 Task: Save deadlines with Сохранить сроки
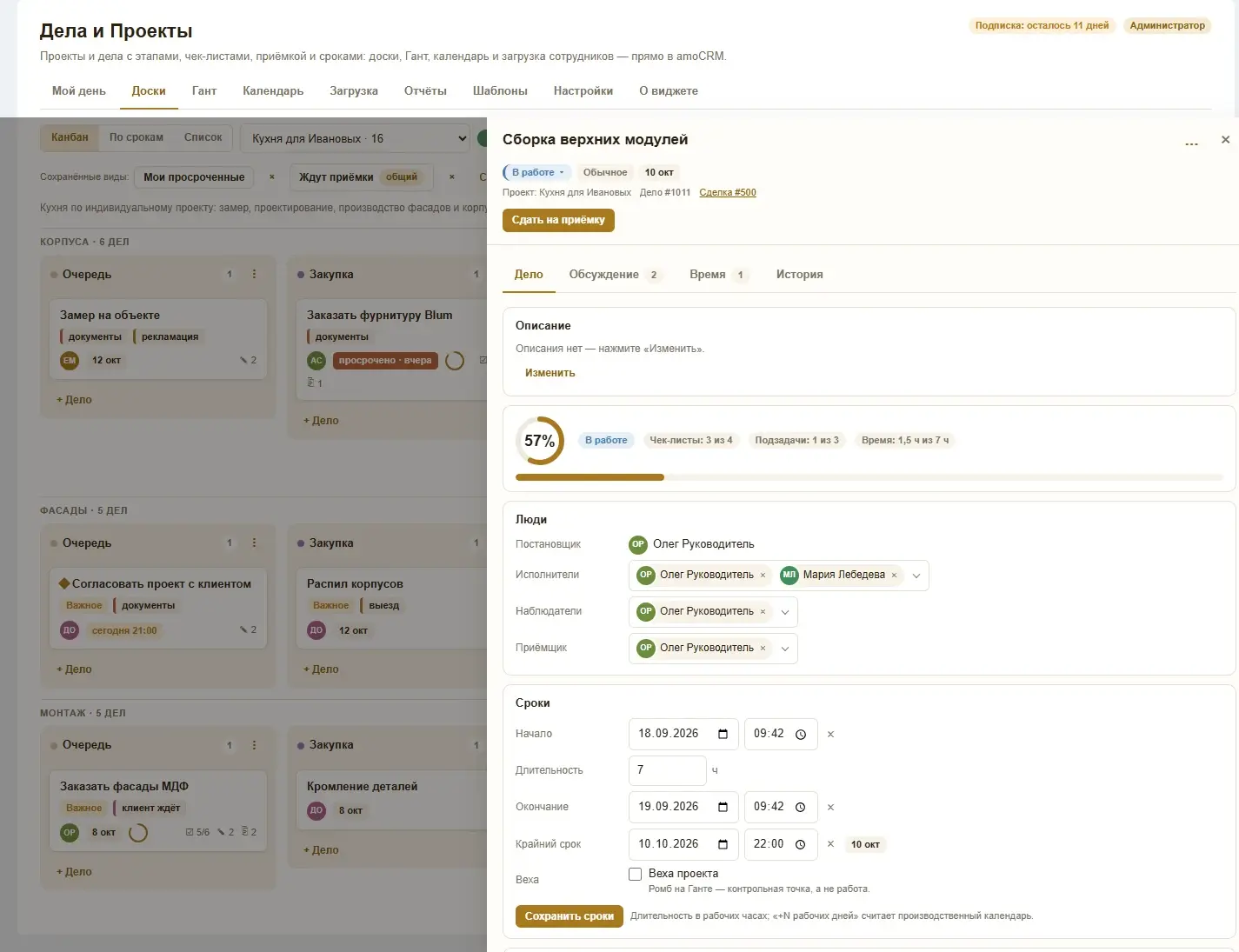[x=570, y=916]
